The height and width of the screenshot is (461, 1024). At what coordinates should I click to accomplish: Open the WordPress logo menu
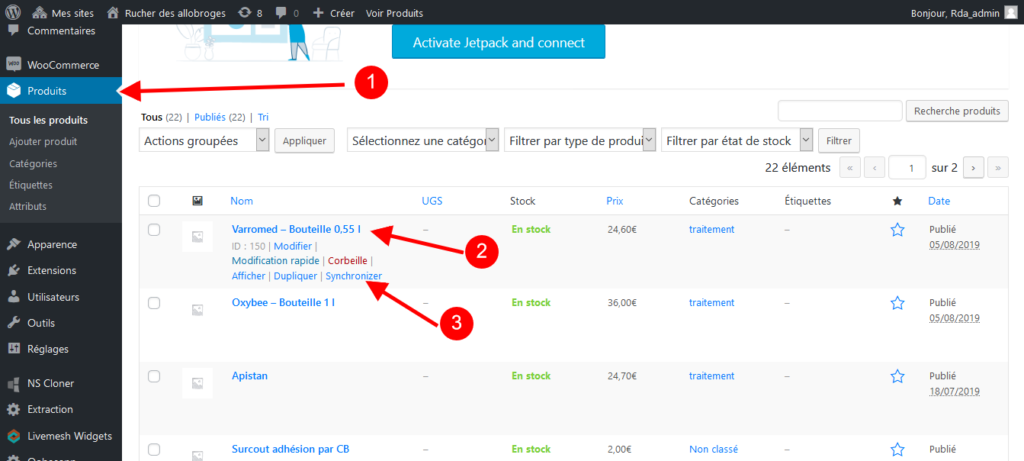tap(14, 12)
